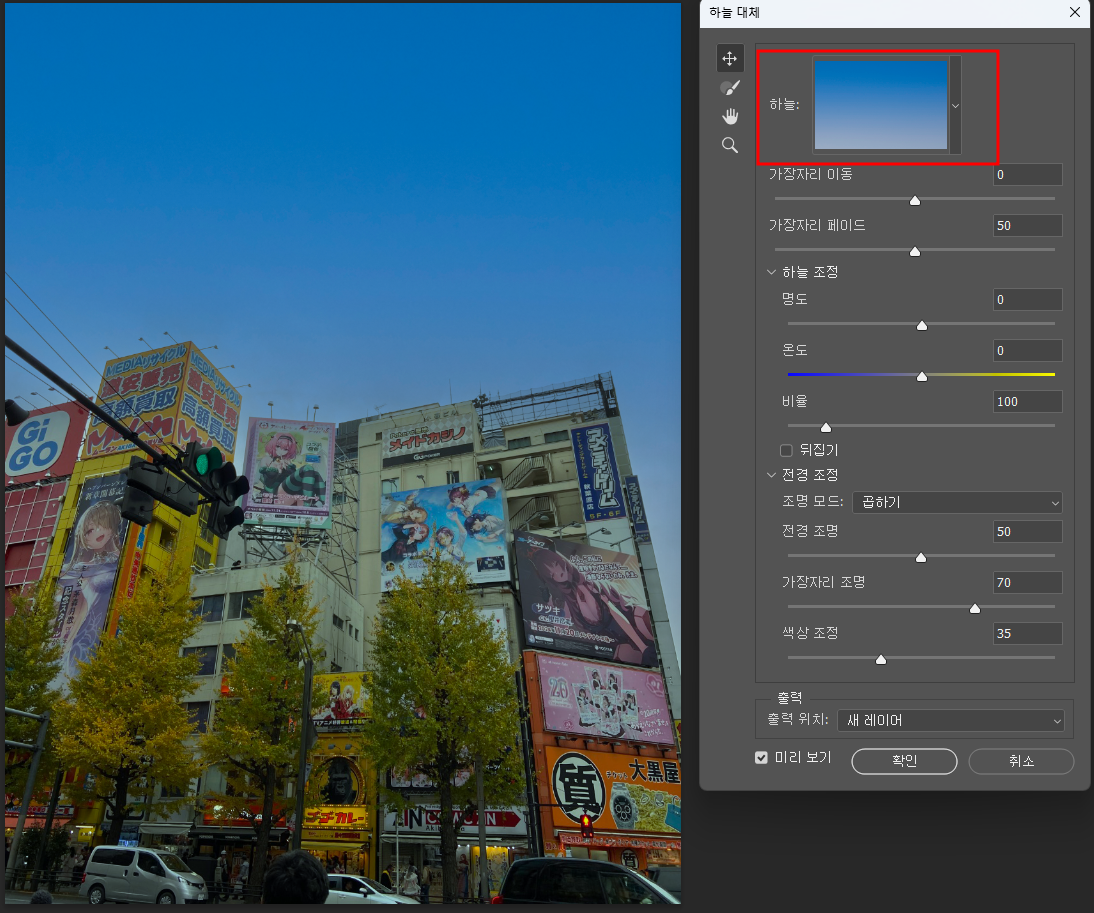This screenshot has width=1094, height=913.
Task: Click the 색상 조정 value field
Action: click(1027, 633)
